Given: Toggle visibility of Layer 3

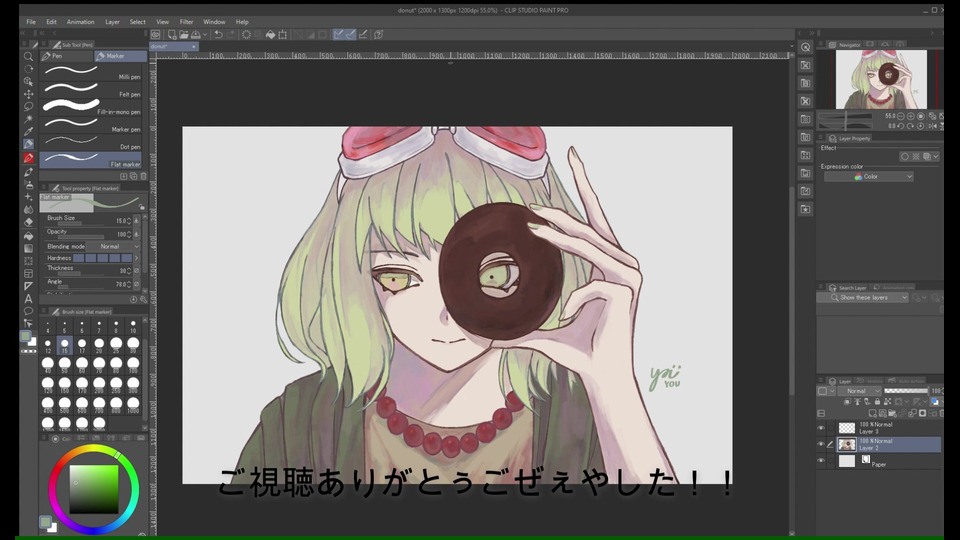Looking at the screenshot, I should point(821,428).
